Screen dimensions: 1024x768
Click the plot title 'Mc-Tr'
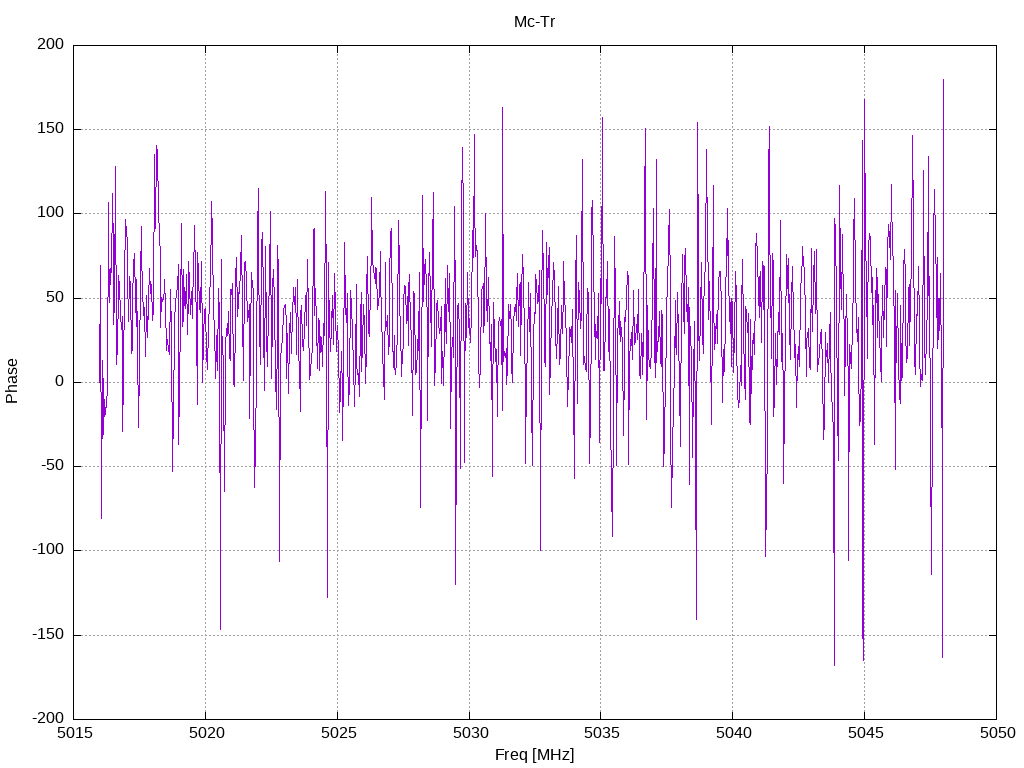(x=534, y=22)
